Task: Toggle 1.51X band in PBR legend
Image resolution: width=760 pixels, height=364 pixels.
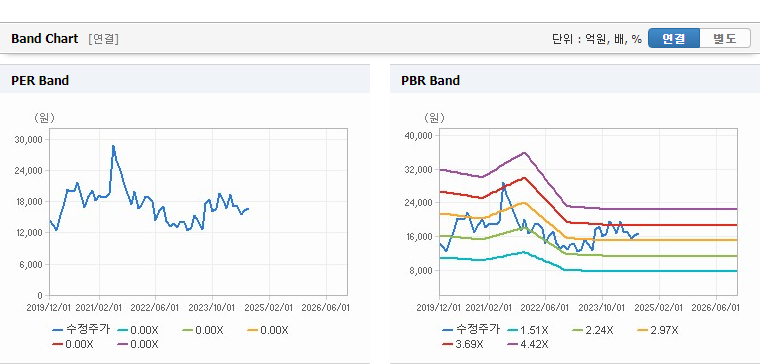Action: pyautogui.click(x=528, y=330)
